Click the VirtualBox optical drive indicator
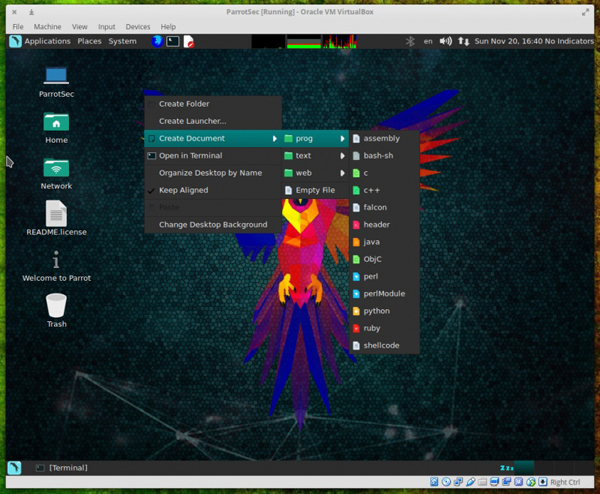 (446, 482)
